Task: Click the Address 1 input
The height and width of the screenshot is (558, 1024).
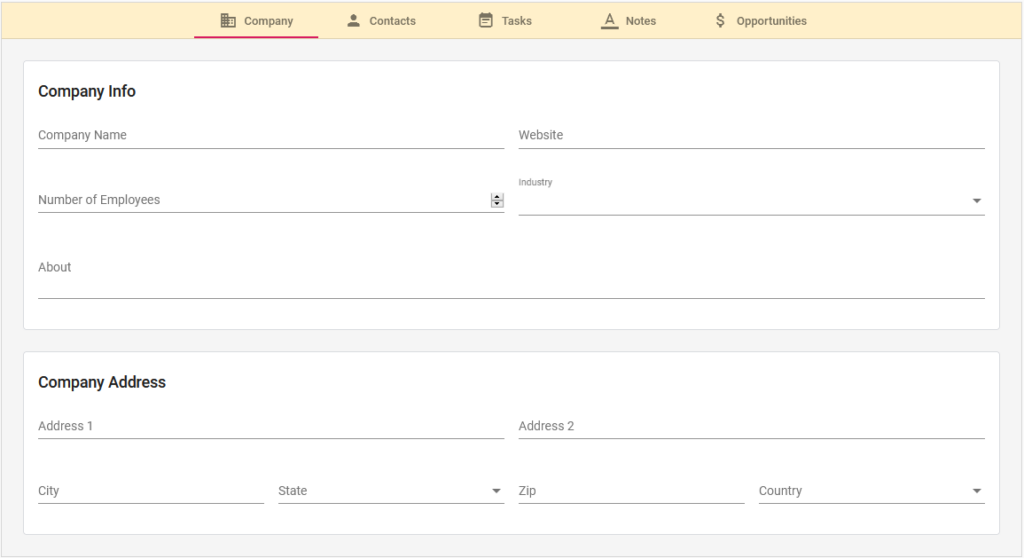Action: click(x=271, y=426)
